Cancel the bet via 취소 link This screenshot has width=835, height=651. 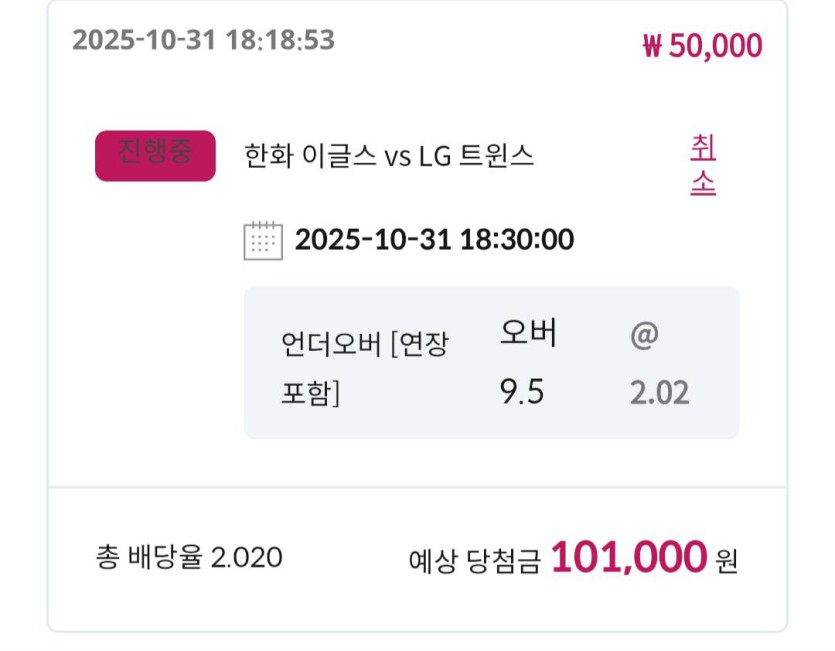pos(703,166)
